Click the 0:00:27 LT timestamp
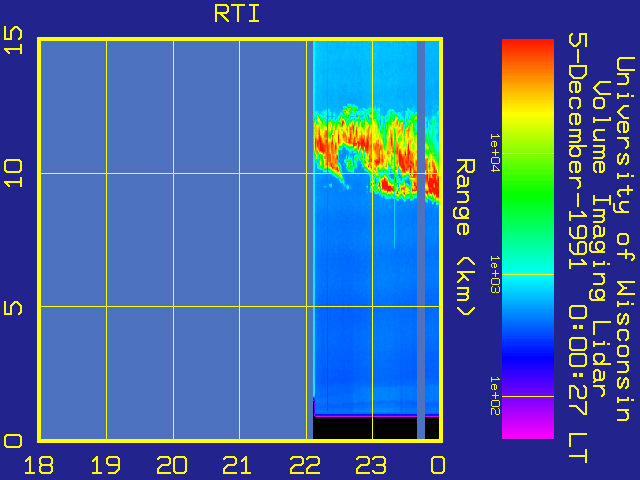This screenshot has height=480, width=640. coord(578,382)
